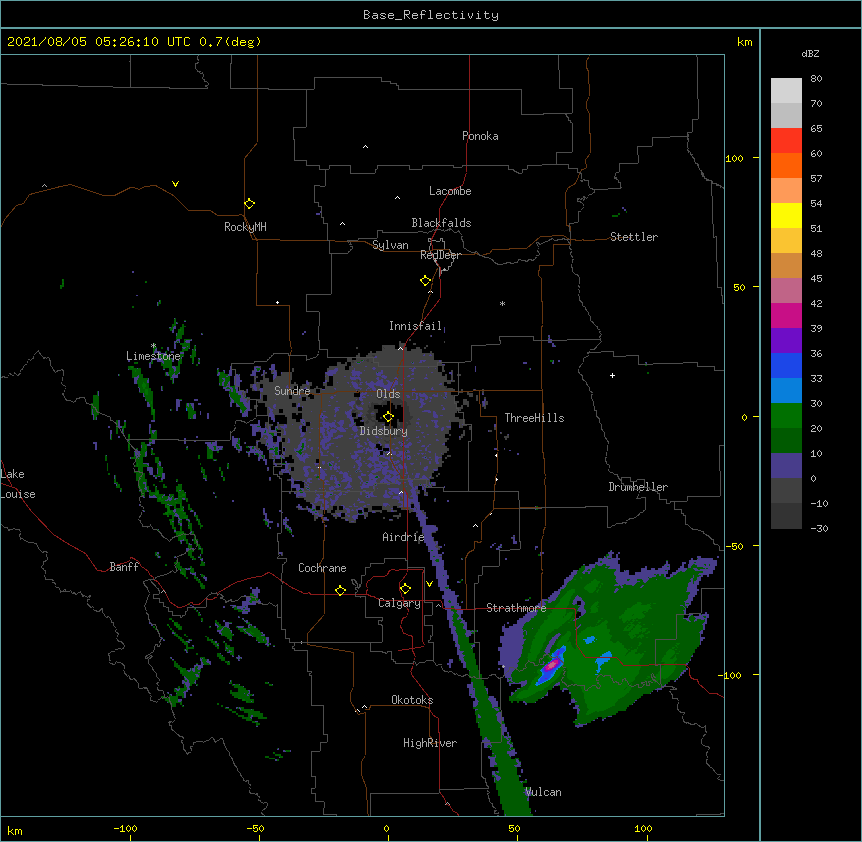Click the -100 tick on the bottom axis
Viewport: 862px width, 842px height.
[126, 828]
